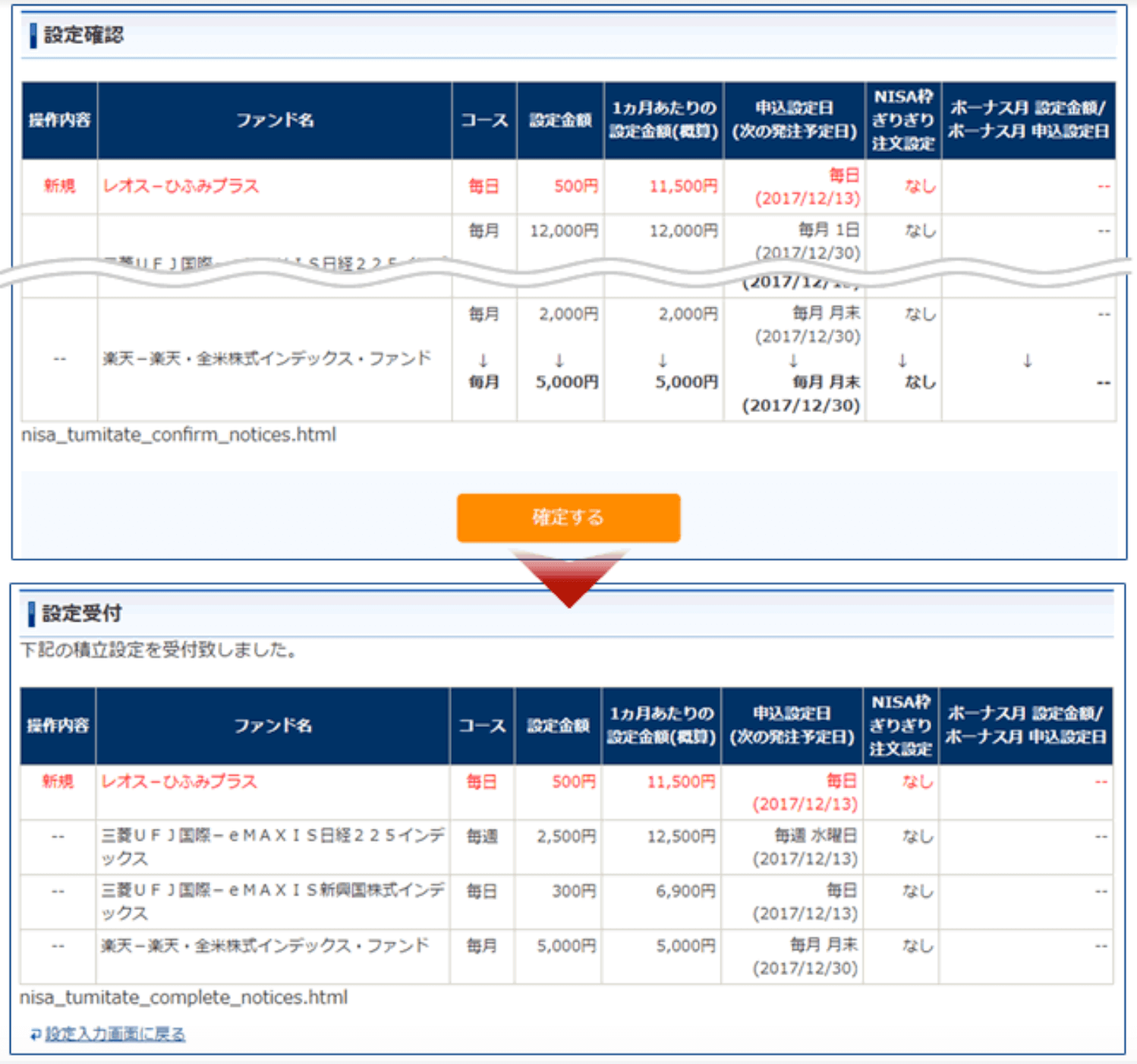Click the blue marker icon beside 設定確認 heading
The image size is (1137, 1064).
(x=33, y=33)
